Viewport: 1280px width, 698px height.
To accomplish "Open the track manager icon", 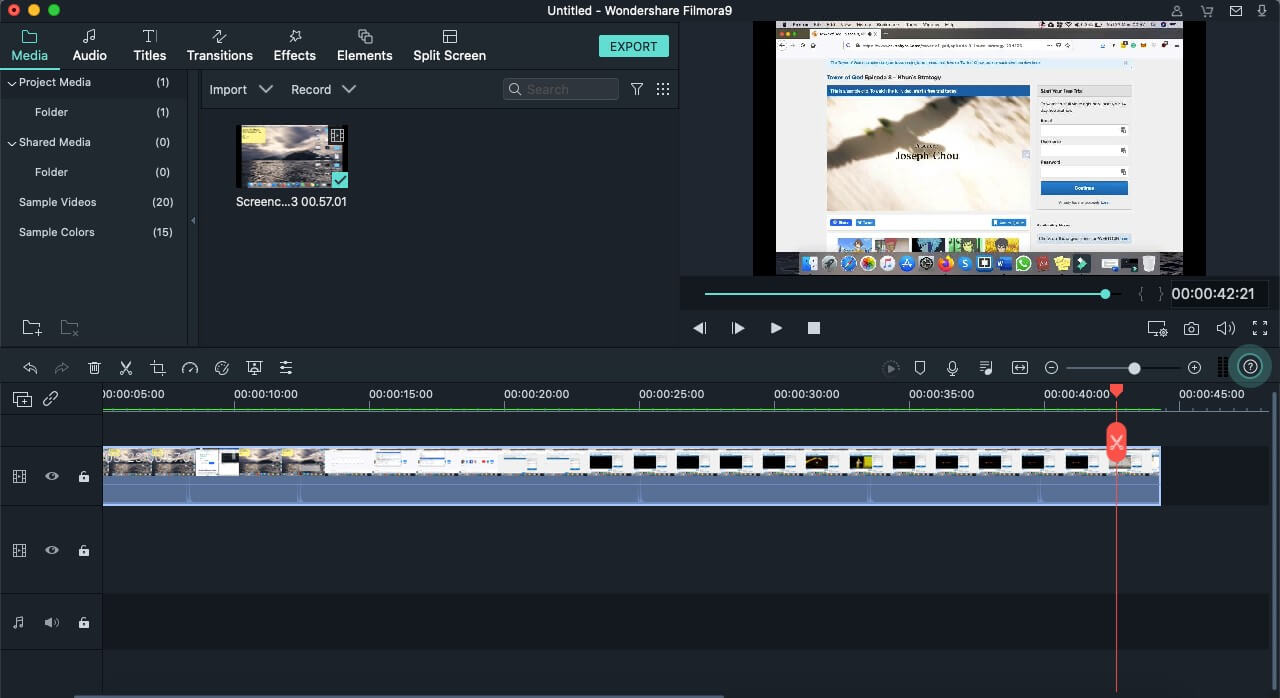I will point(22,399).
